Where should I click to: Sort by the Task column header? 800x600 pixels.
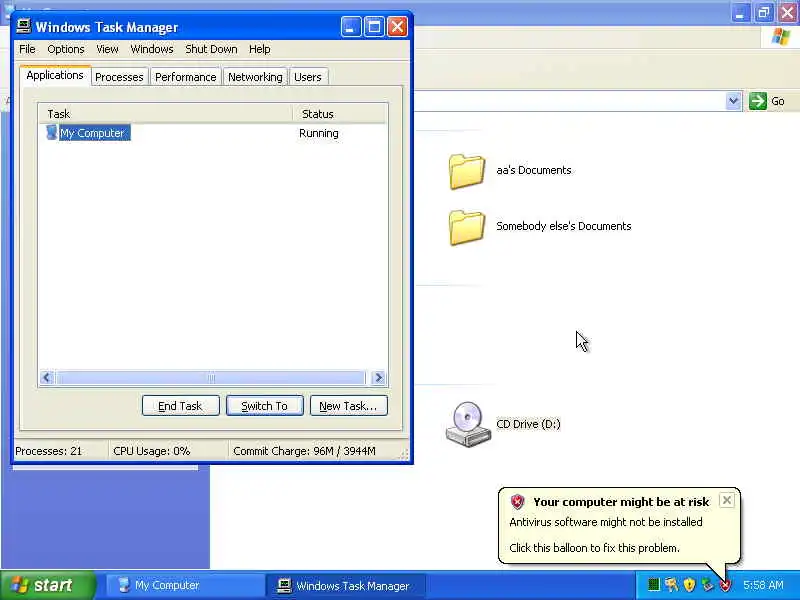(x=165, y=114)
